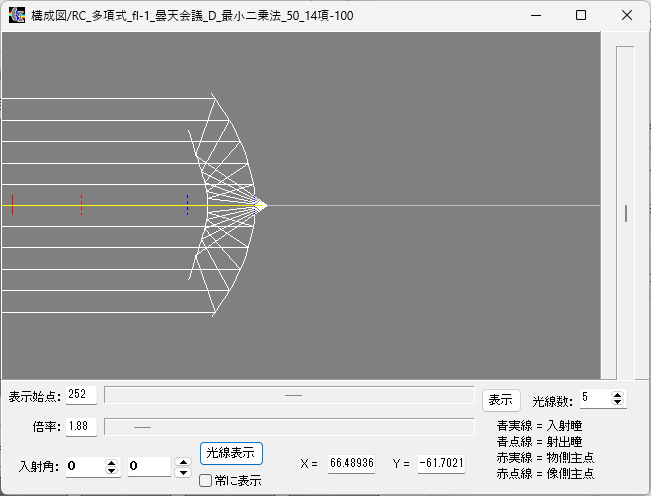Decrease 光線数 with the down arrow
Image resolution: width=651 pixels, height=496 pixels.
pyautogui.click(x=618, y=403)
